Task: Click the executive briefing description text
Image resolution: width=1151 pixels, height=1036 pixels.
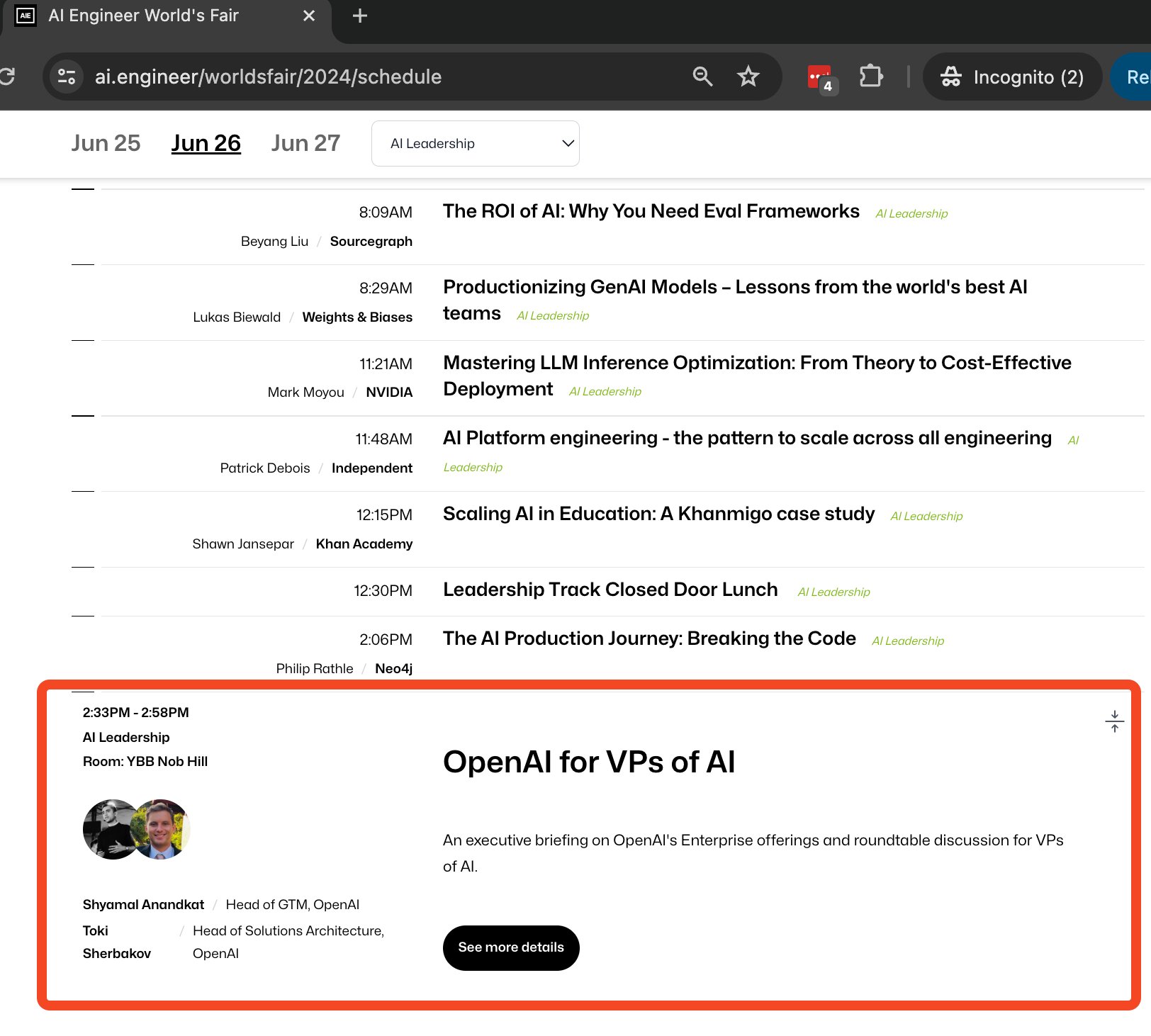Action: pyautogui.click(x=753, y=852)
